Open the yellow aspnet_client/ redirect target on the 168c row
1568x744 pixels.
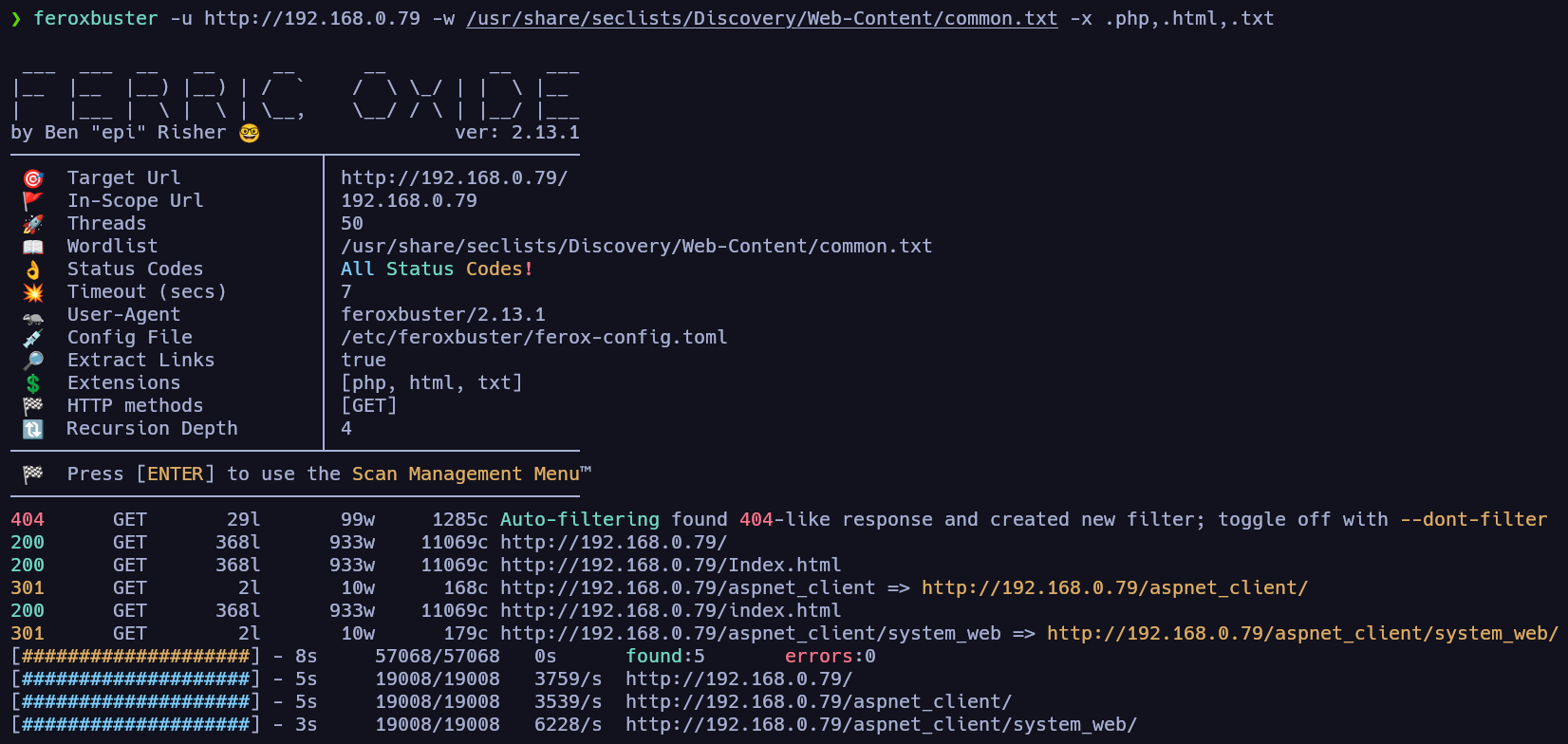[x=1114, y=588]
